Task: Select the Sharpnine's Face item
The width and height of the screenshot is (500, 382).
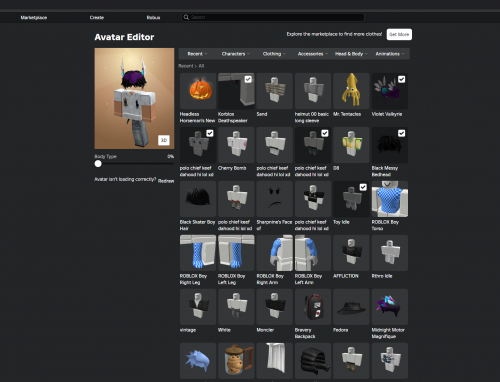Action: pyautogui.click(x=274, y=199)
